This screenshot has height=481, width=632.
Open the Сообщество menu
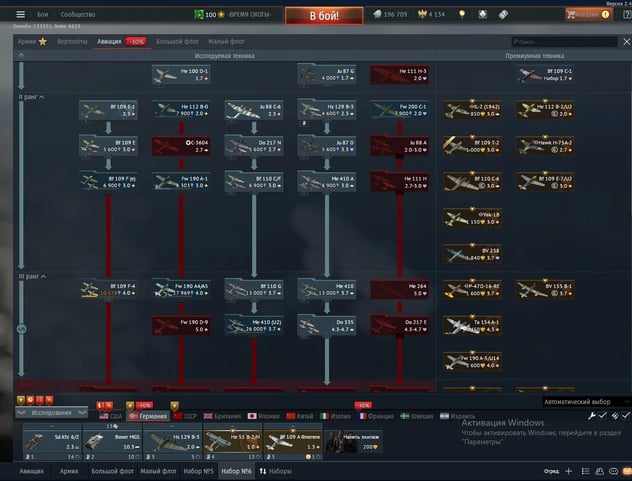(x=78, y=15)
